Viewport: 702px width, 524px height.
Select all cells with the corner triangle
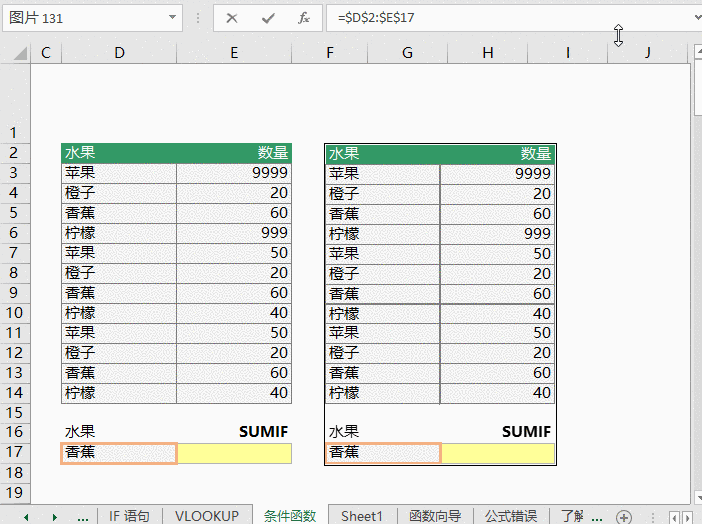(20, 53)
